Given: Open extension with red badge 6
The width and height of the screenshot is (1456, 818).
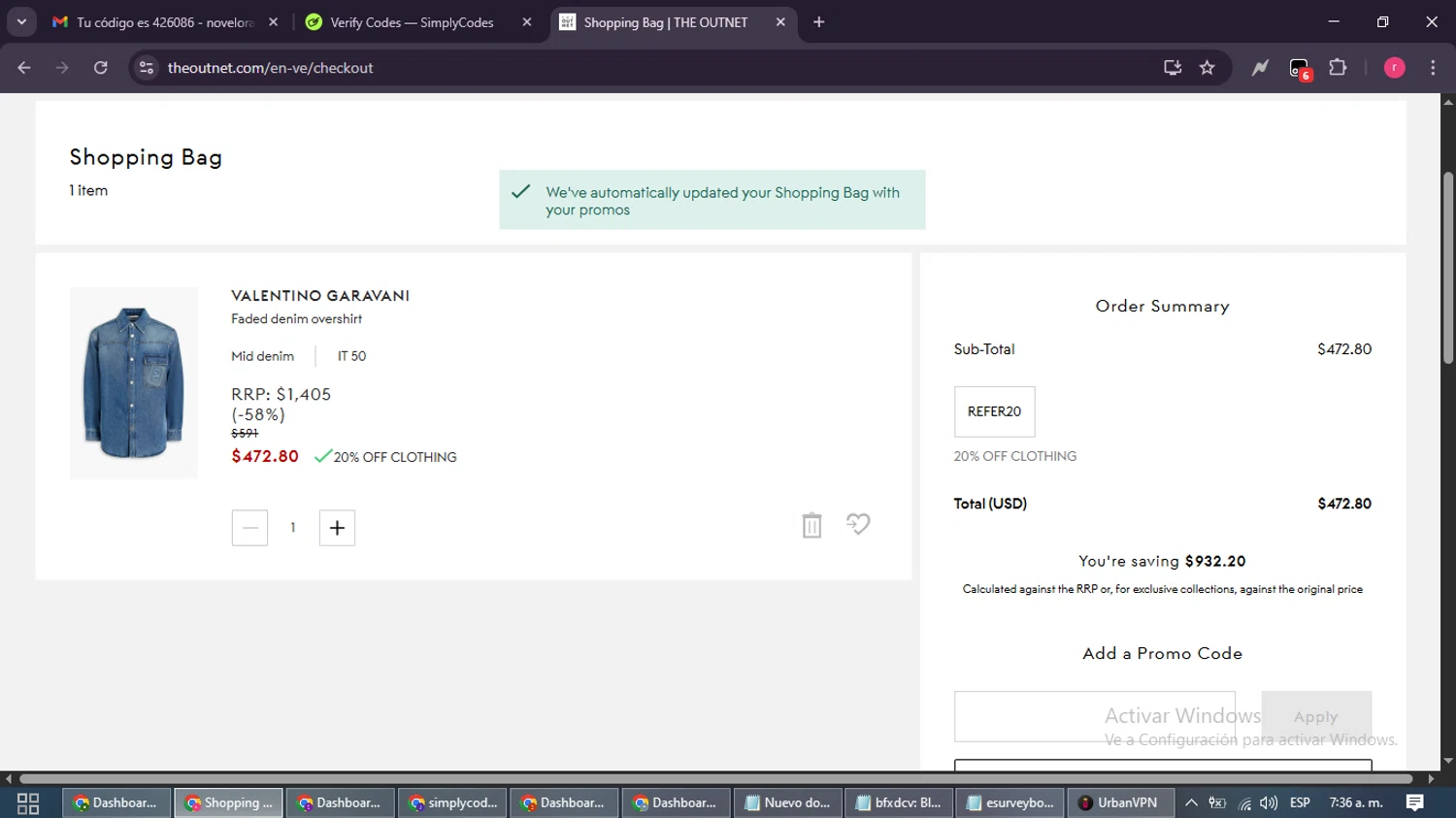Looking at the screenshot, I should coord(1300,69).
